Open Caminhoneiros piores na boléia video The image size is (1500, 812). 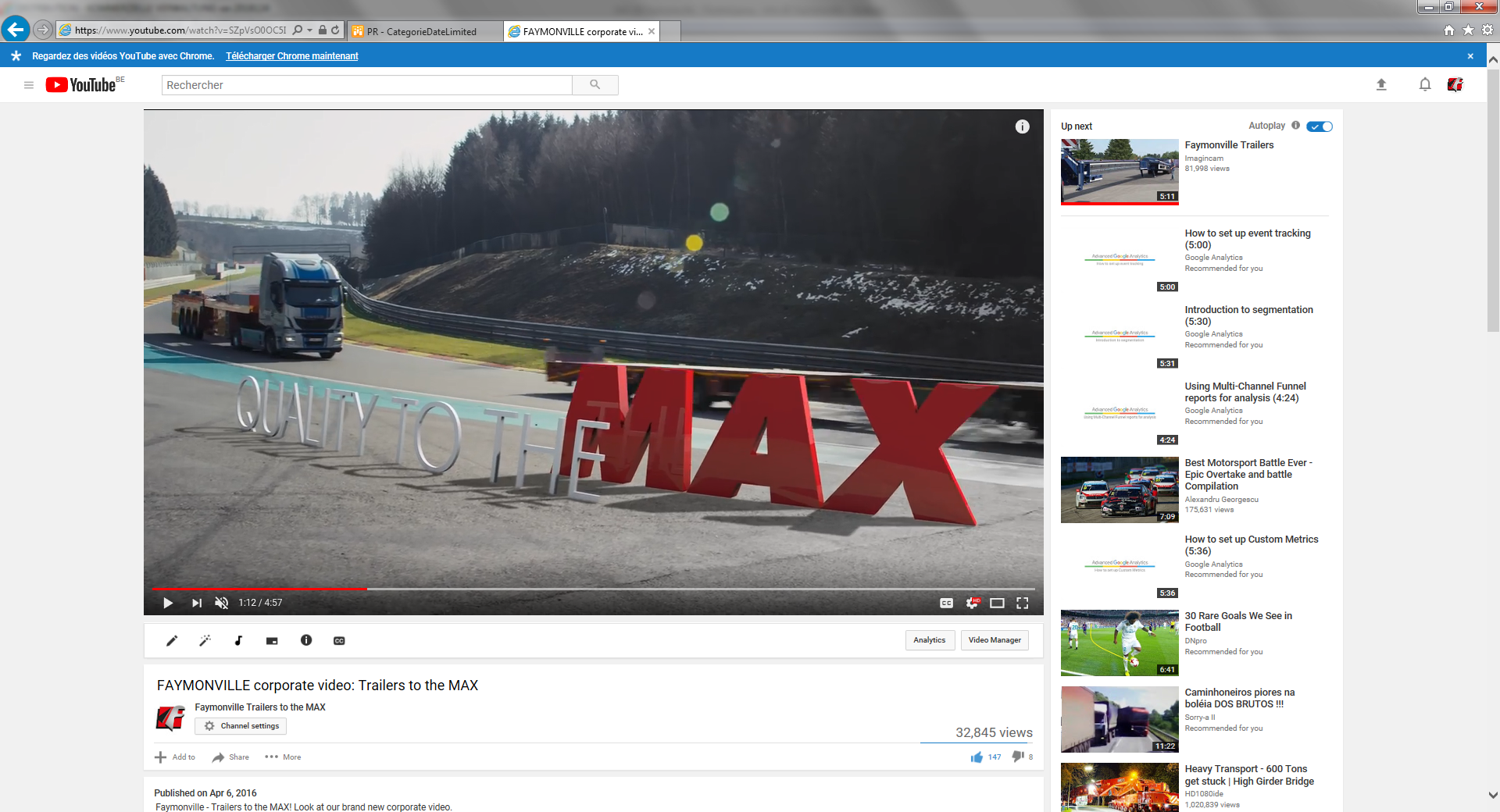click(x=1240, y=698)
